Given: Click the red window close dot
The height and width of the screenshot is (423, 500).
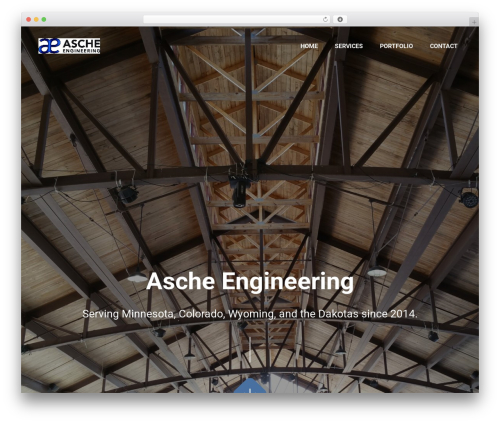Looking at the screenshot, I should click(x=29, y=20).
